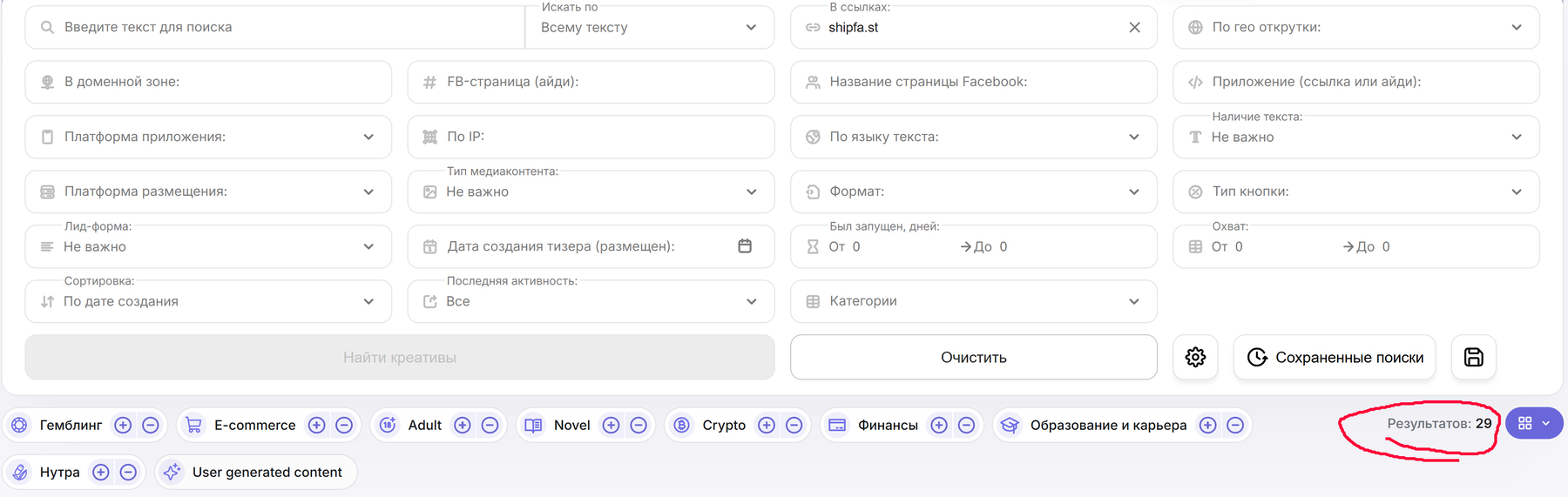Click Название страницы Facebook field
Image resolution: width=1568 pixels, height=497 pixels.
(974, 82)
